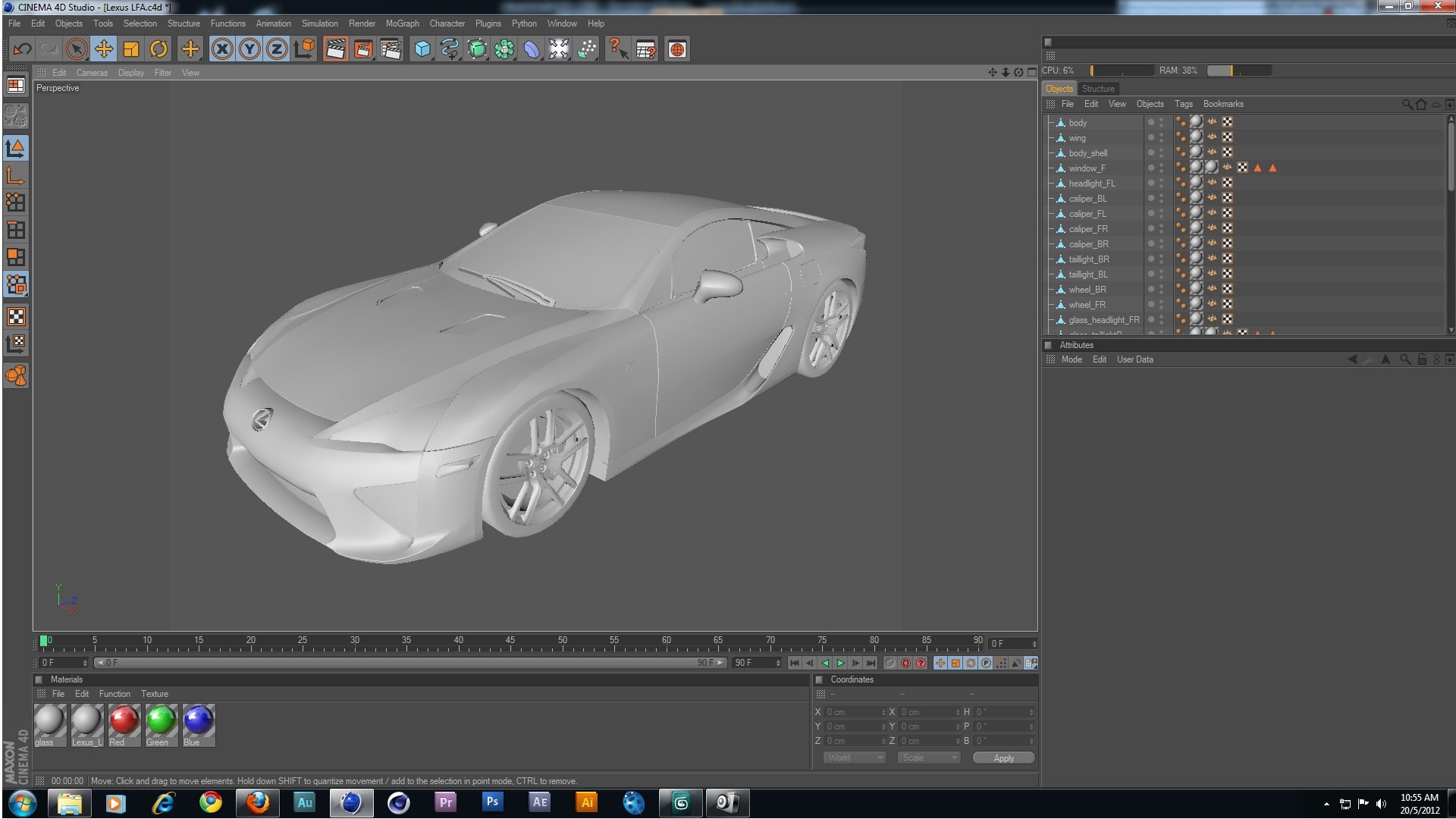Click the HyperNURBS generator icon
The width and height of the screenshot is (1456, 819).
(x=477, y=49)
